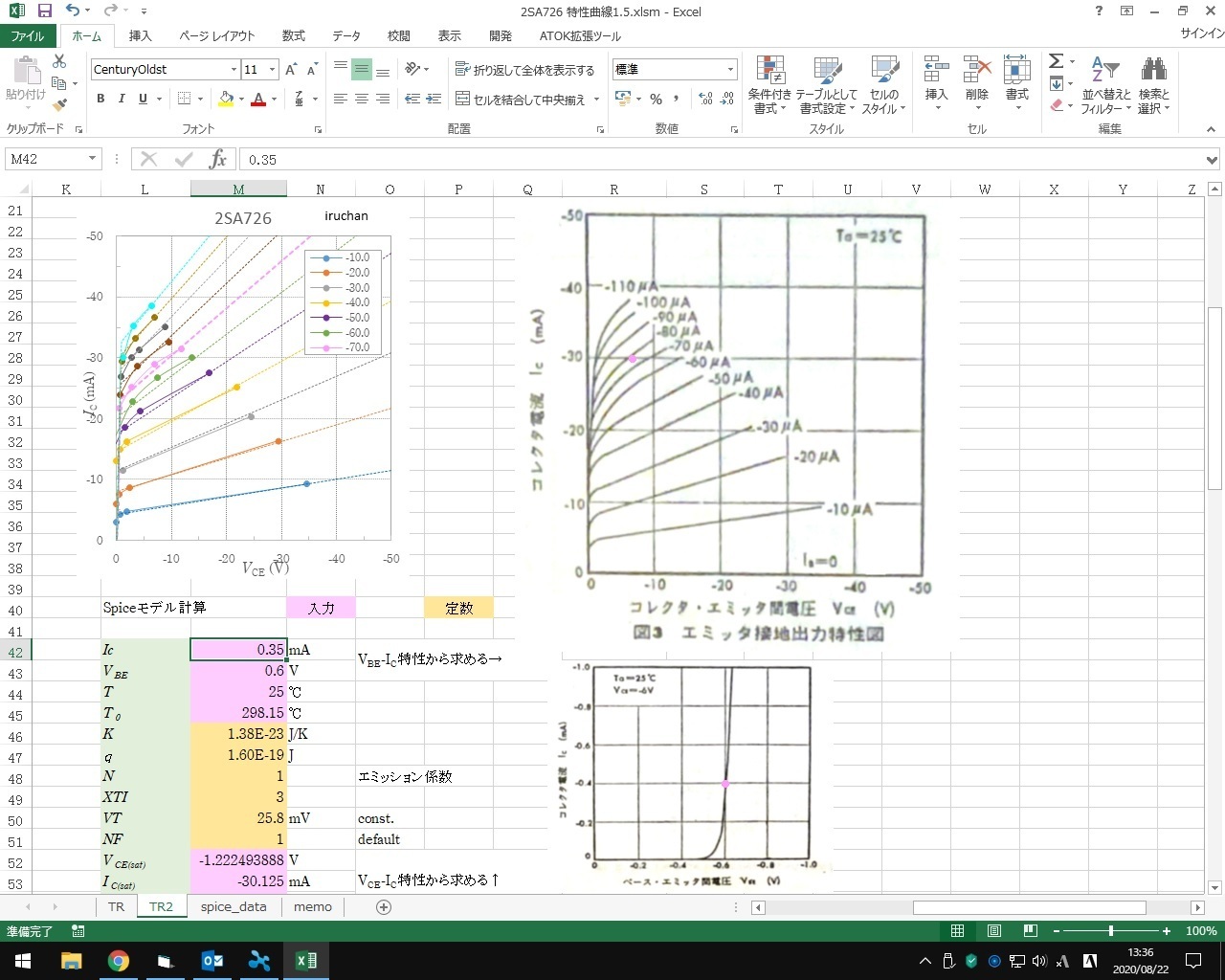Switch to ページ レイアウト ribbon tab
This screenshot has height=980, width=1225.
(x=217, y=35)
